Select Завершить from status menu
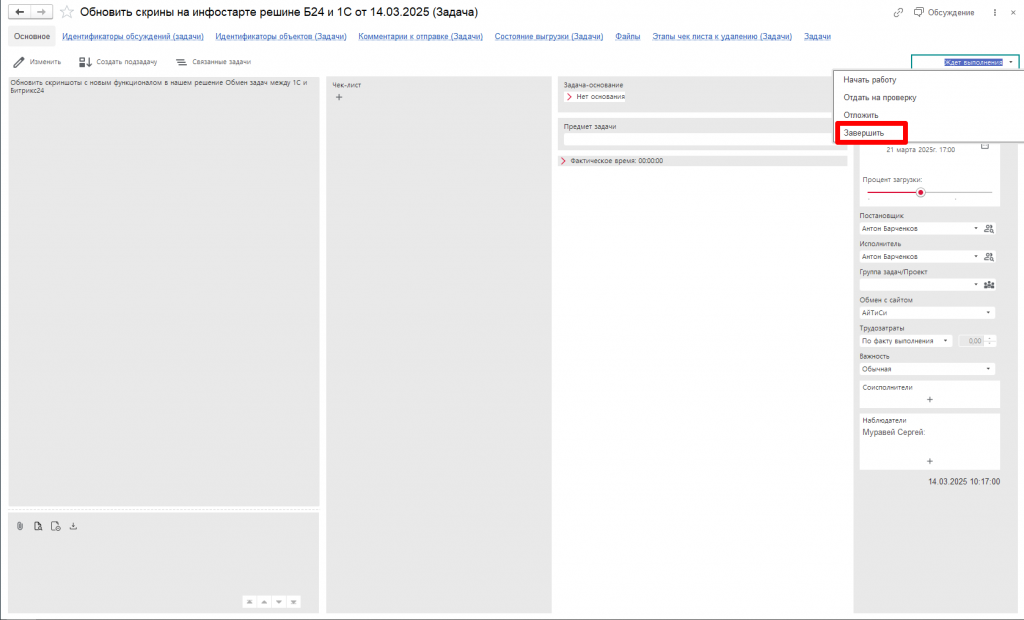 point(863,133)
